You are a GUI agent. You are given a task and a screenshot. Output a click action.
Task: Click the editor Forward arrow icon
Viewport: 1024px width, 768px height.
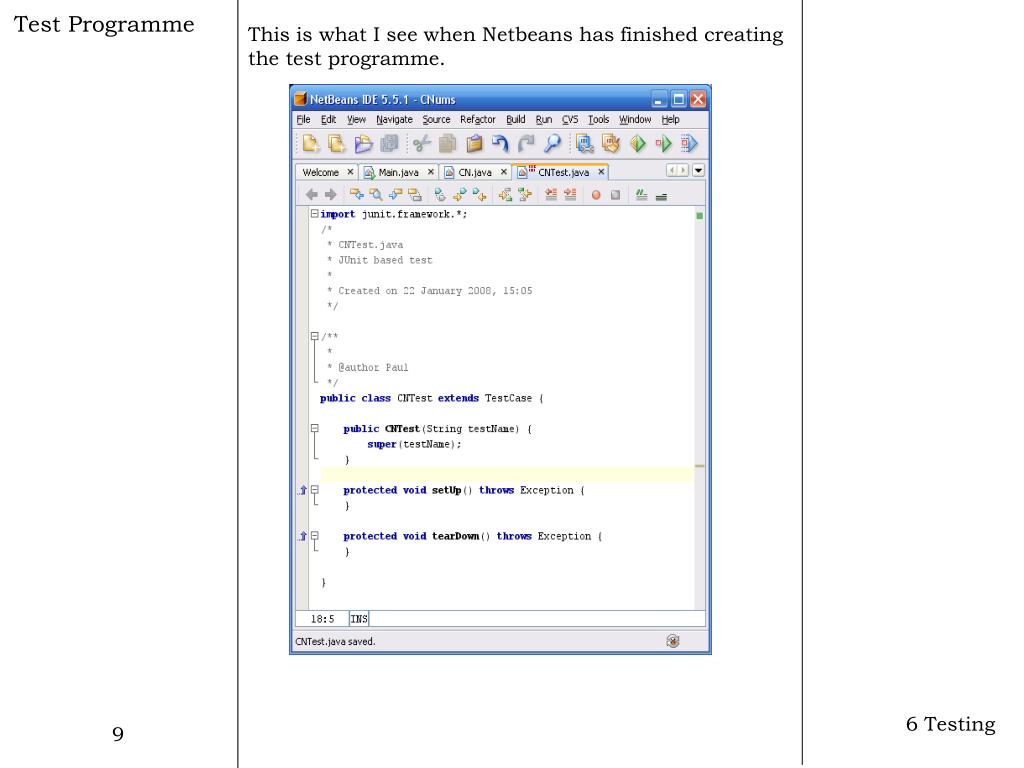[331, 195]
